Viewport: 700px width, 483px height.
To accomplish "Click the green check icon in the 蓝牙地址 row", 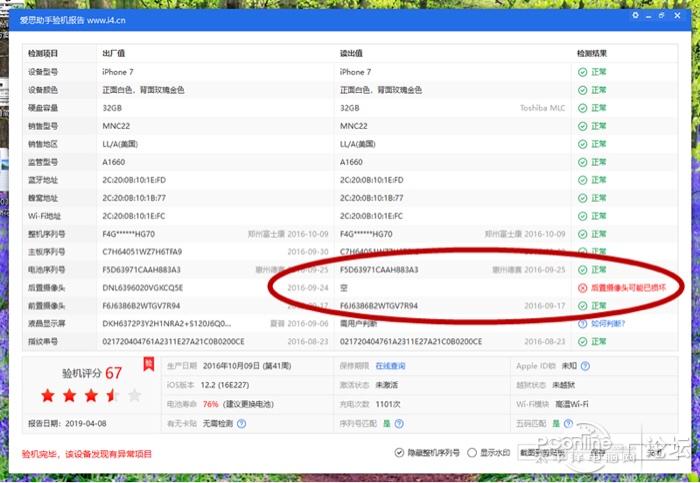I will click(582, 180).
